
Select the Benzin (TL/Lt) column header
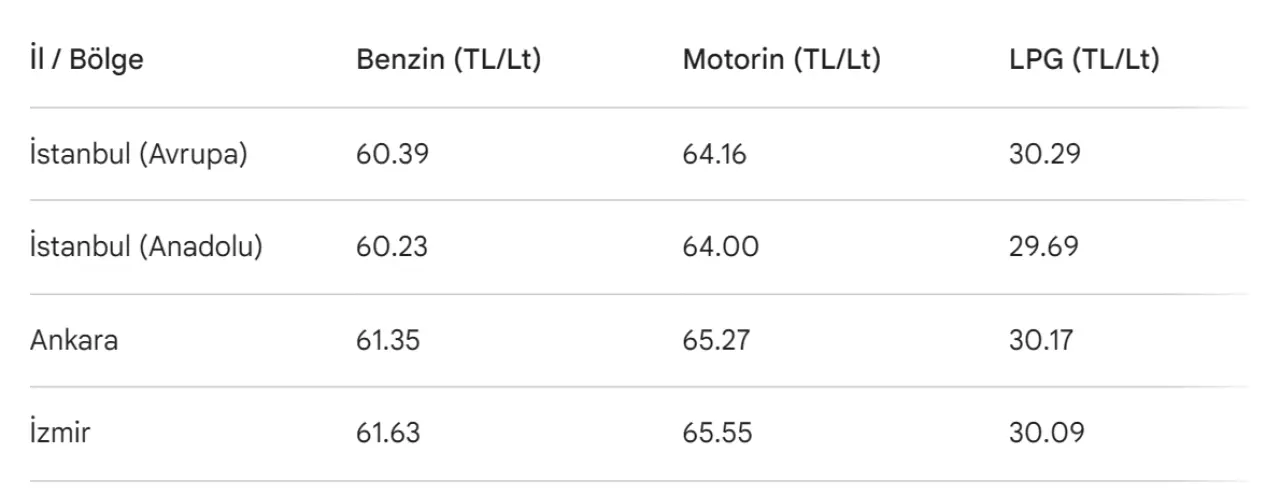(x=448, y=60)
